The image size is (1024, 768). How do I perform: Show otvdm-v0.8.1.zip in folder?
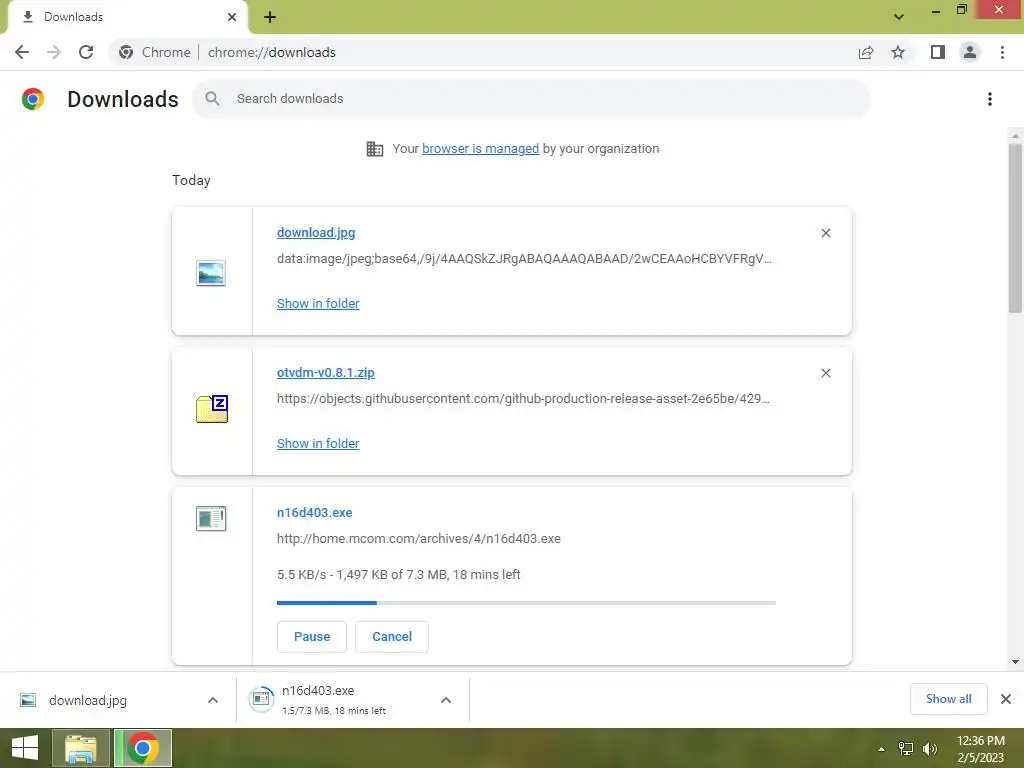coord(318,443)
